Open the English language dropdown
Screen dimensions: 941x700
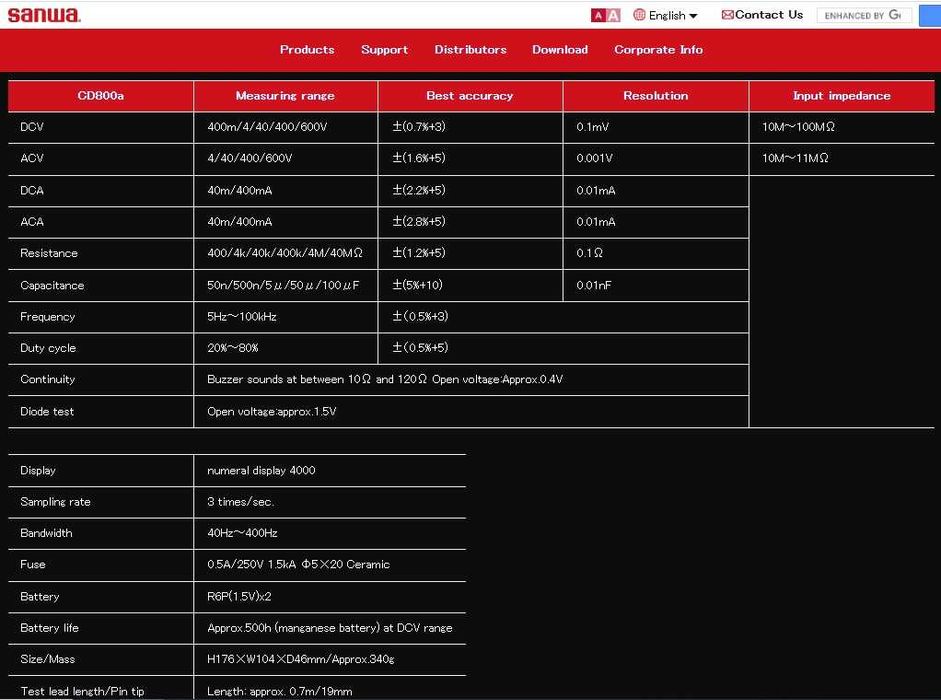click(672, 16)
